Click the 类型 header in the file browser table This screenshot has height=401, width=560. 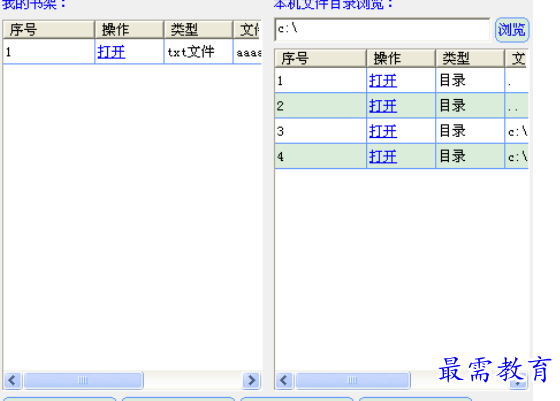pyautogui.click(x=470, y=59)
